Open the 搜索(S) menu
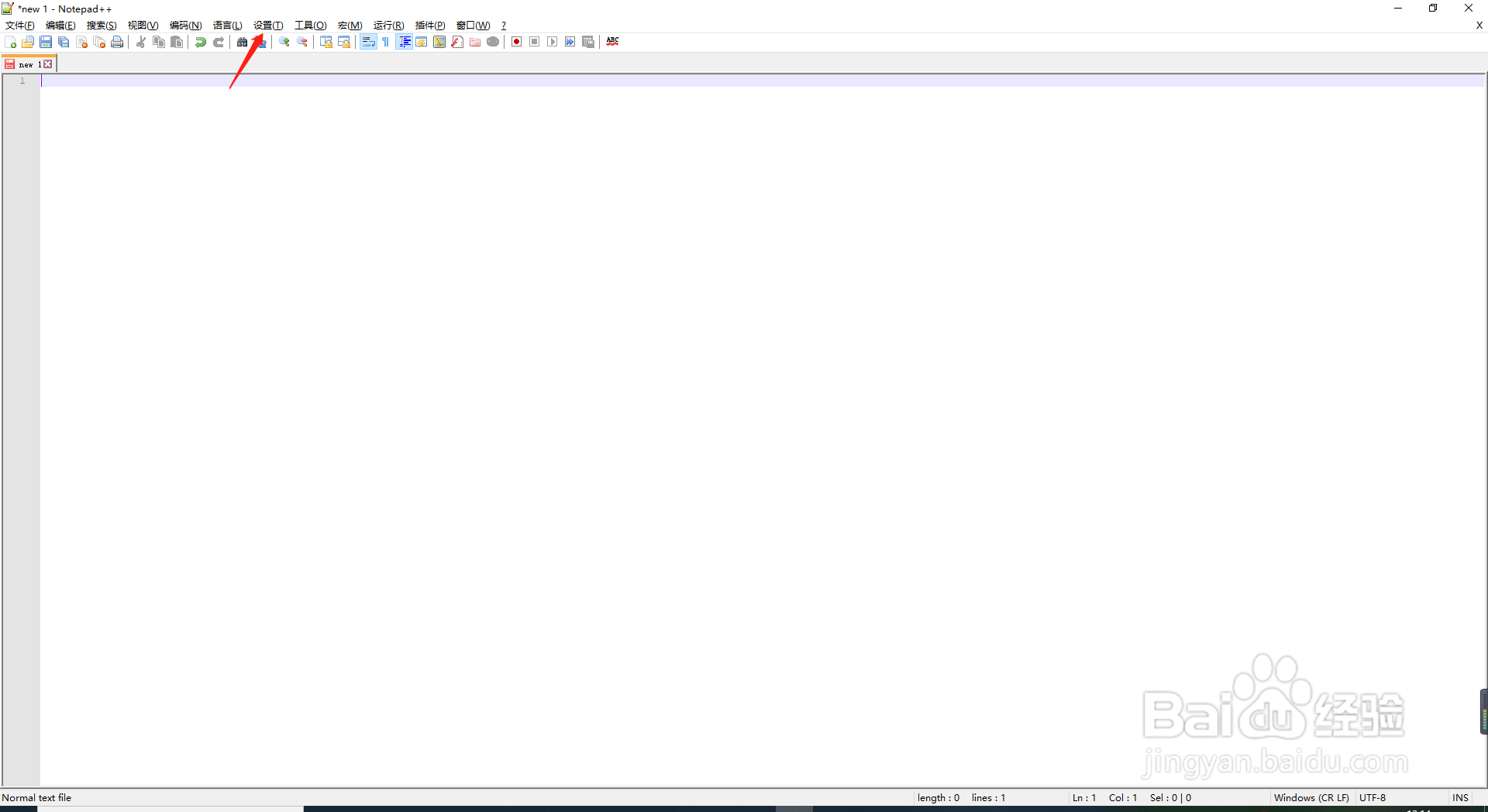The width and height of the screenshot is (1488, 812). click(x=102, y=26)
